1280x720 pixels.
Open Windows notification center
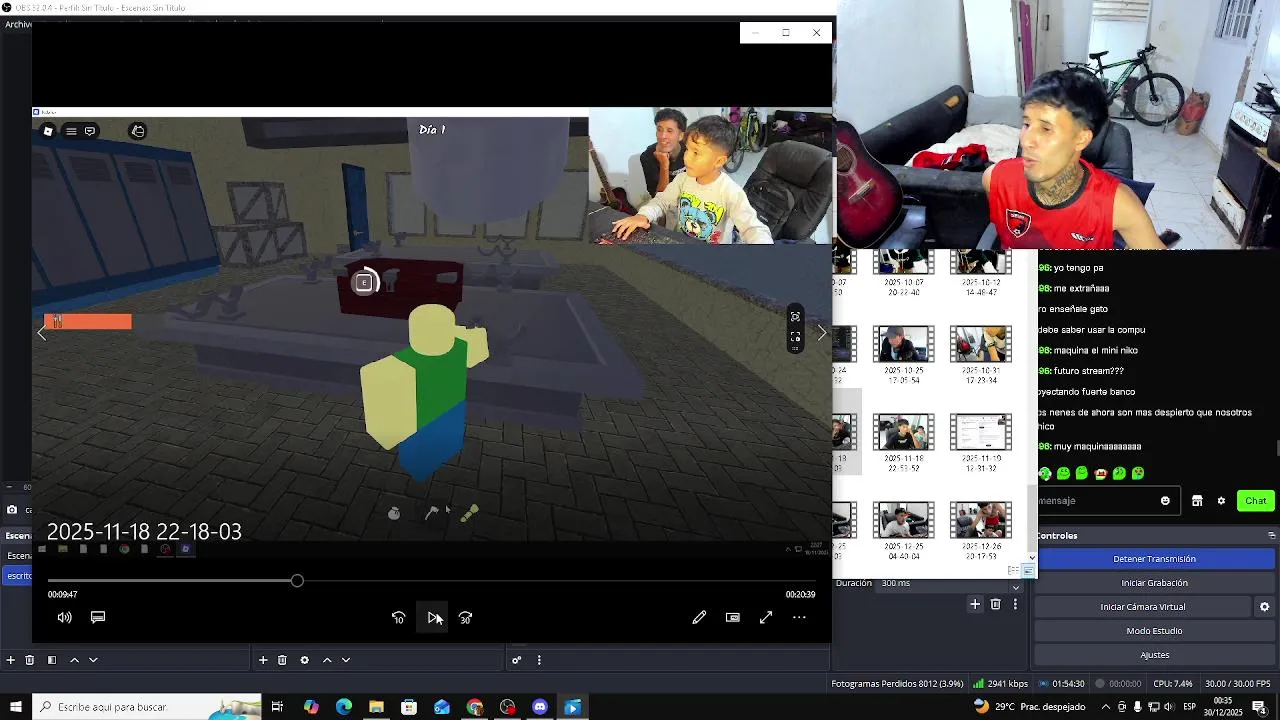(1259, 707)
